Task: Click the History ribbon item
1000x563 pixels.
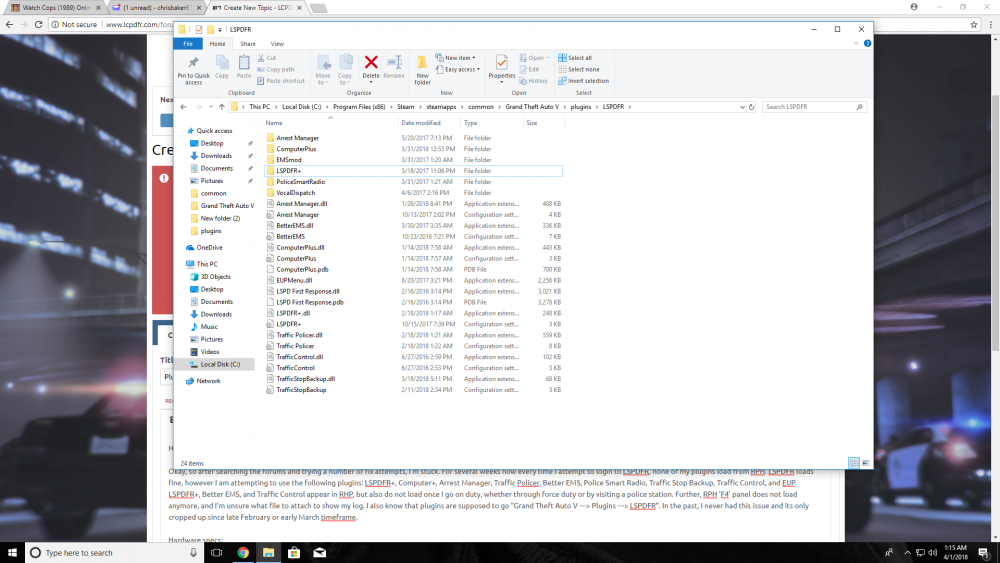Action: coord(533,81)
